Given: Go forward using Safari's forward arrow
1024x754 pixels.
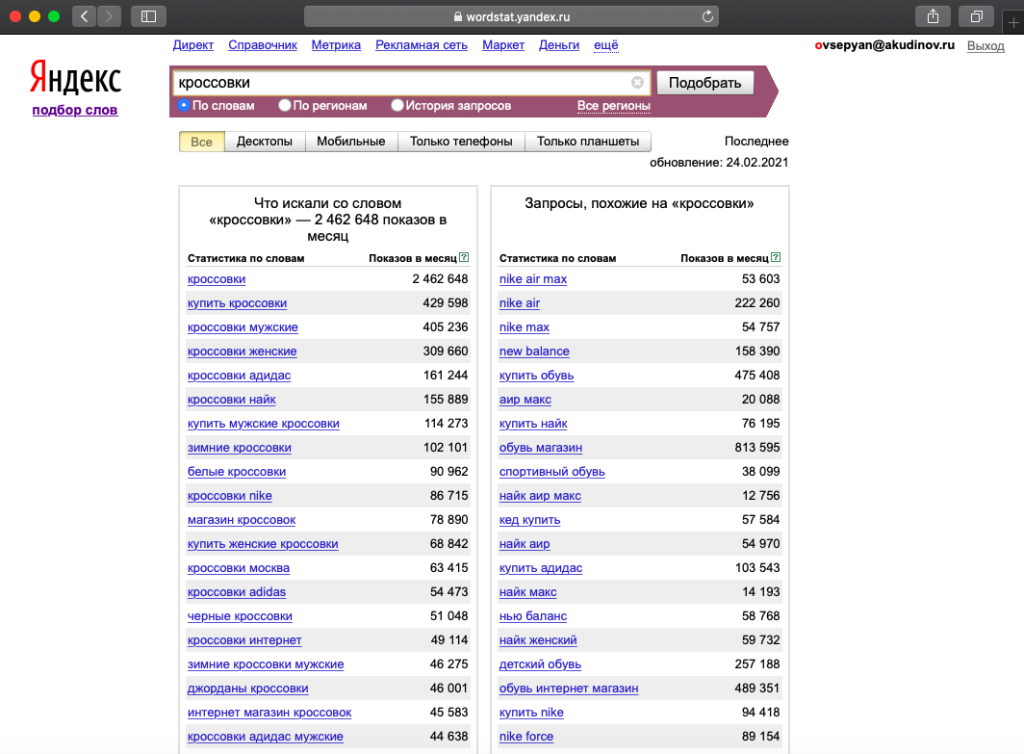Looking at the screenshot, I should (x=109, y=16).
